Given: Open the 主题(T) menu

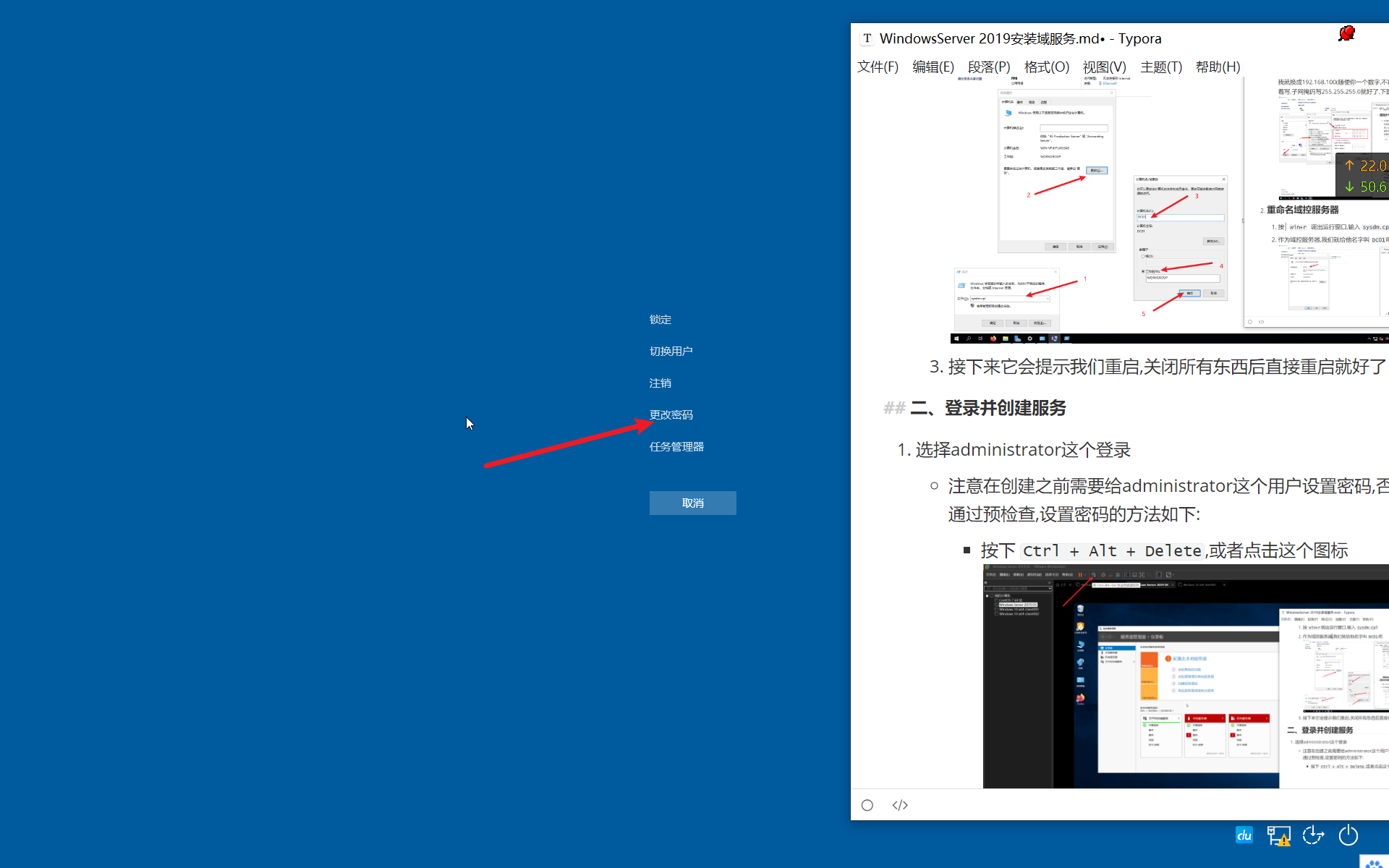Looking at the screenshot, I should [x=1160, y=67].
